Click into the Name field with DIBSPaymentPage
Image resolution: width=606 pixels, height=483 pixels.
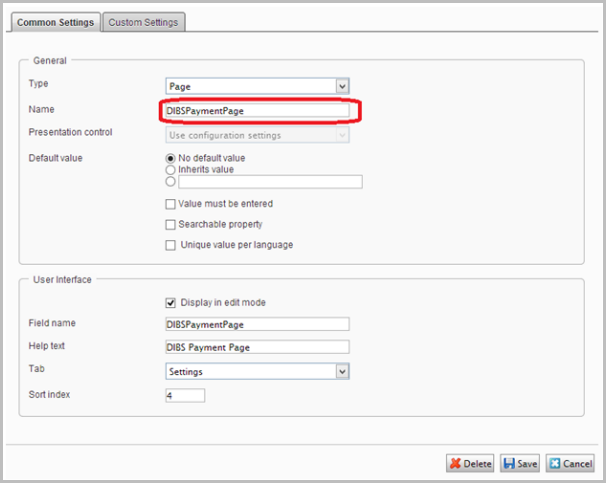pyautogui.click(x=257, y=111)
